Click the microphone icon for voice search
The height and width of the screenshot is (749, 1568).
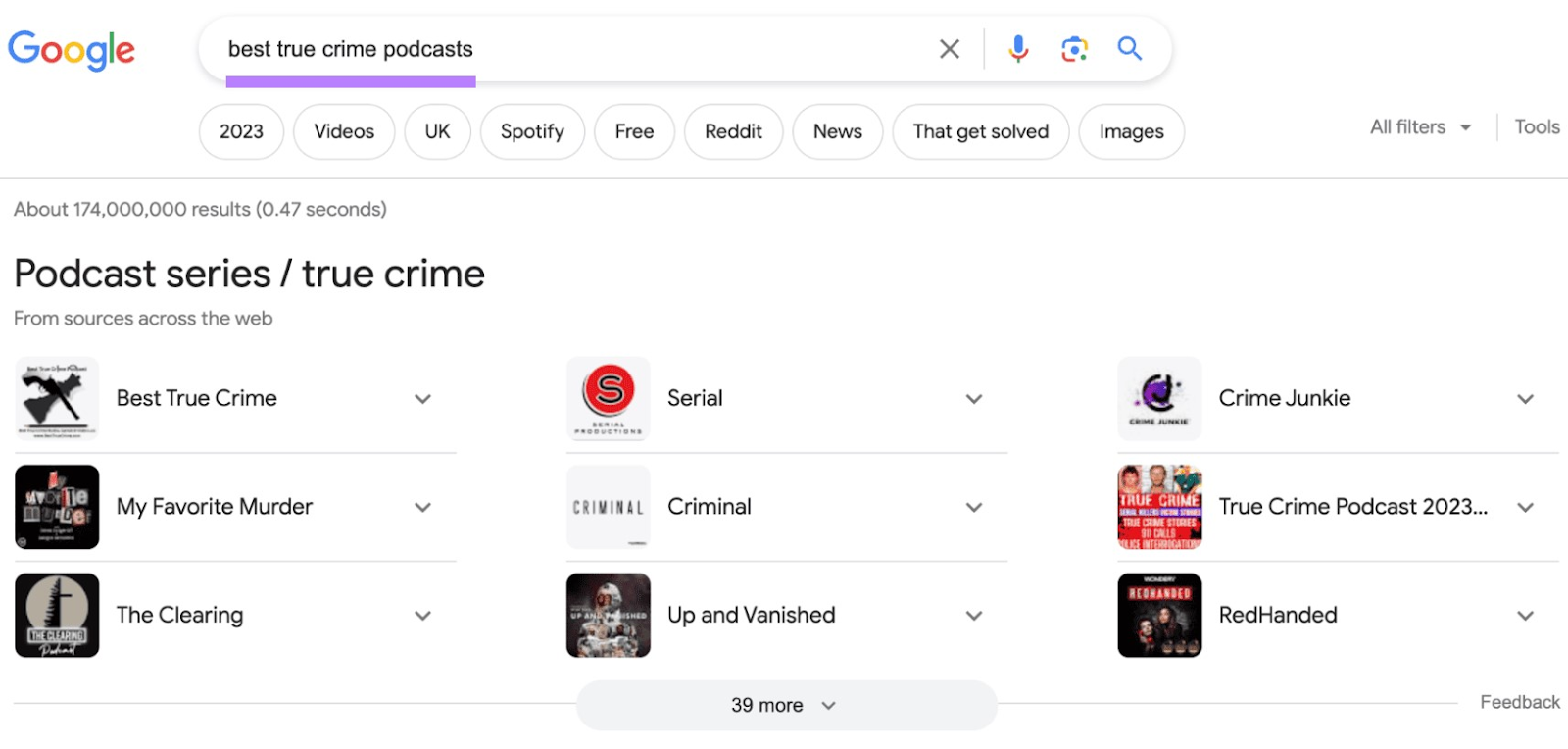pos(1019,48)
